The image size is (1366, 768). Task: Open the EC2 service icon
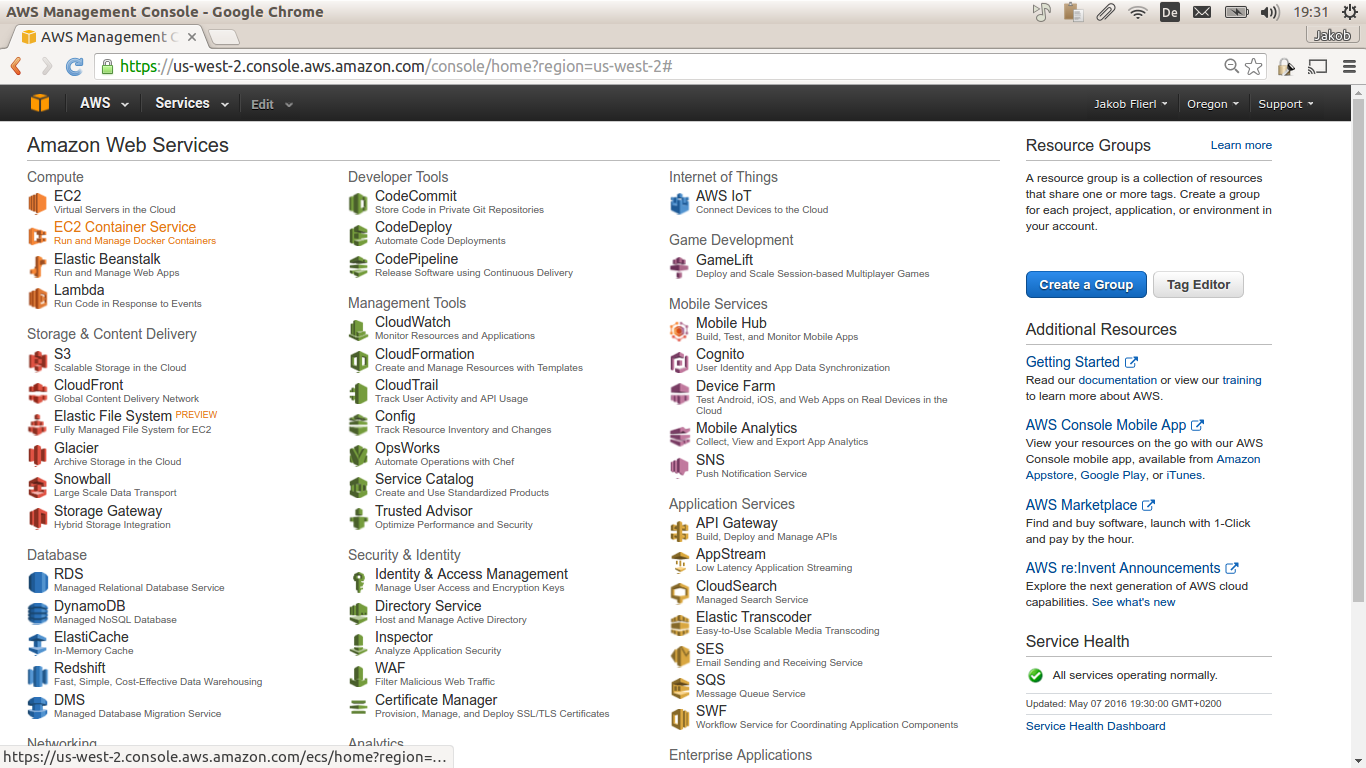(x=37, y=203)
